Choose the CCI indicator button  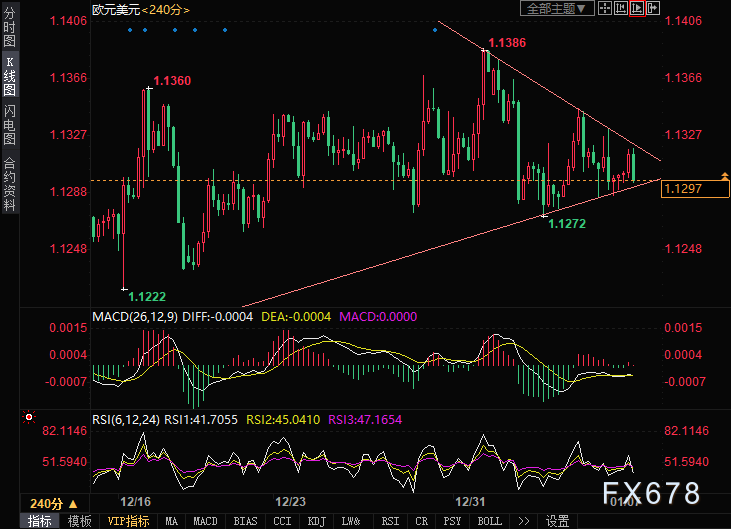282,521
